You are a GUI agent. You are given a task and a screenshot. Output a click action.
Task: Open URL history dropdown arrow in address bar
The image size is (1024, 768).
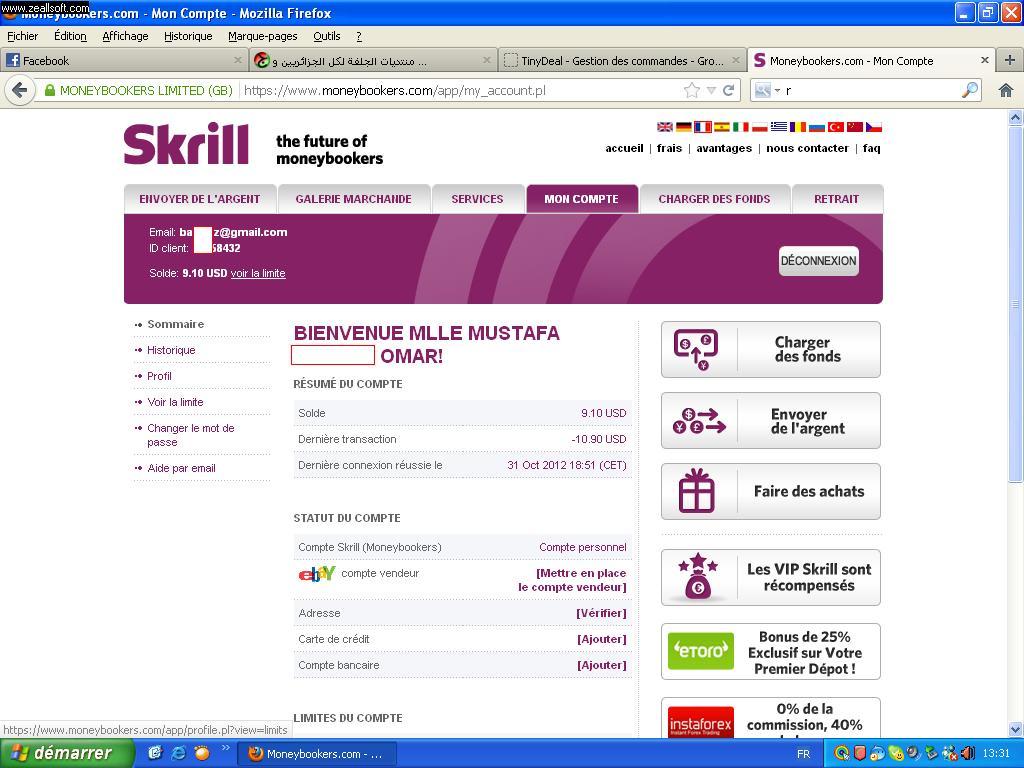pyautogui.click(x=711, y=91)
